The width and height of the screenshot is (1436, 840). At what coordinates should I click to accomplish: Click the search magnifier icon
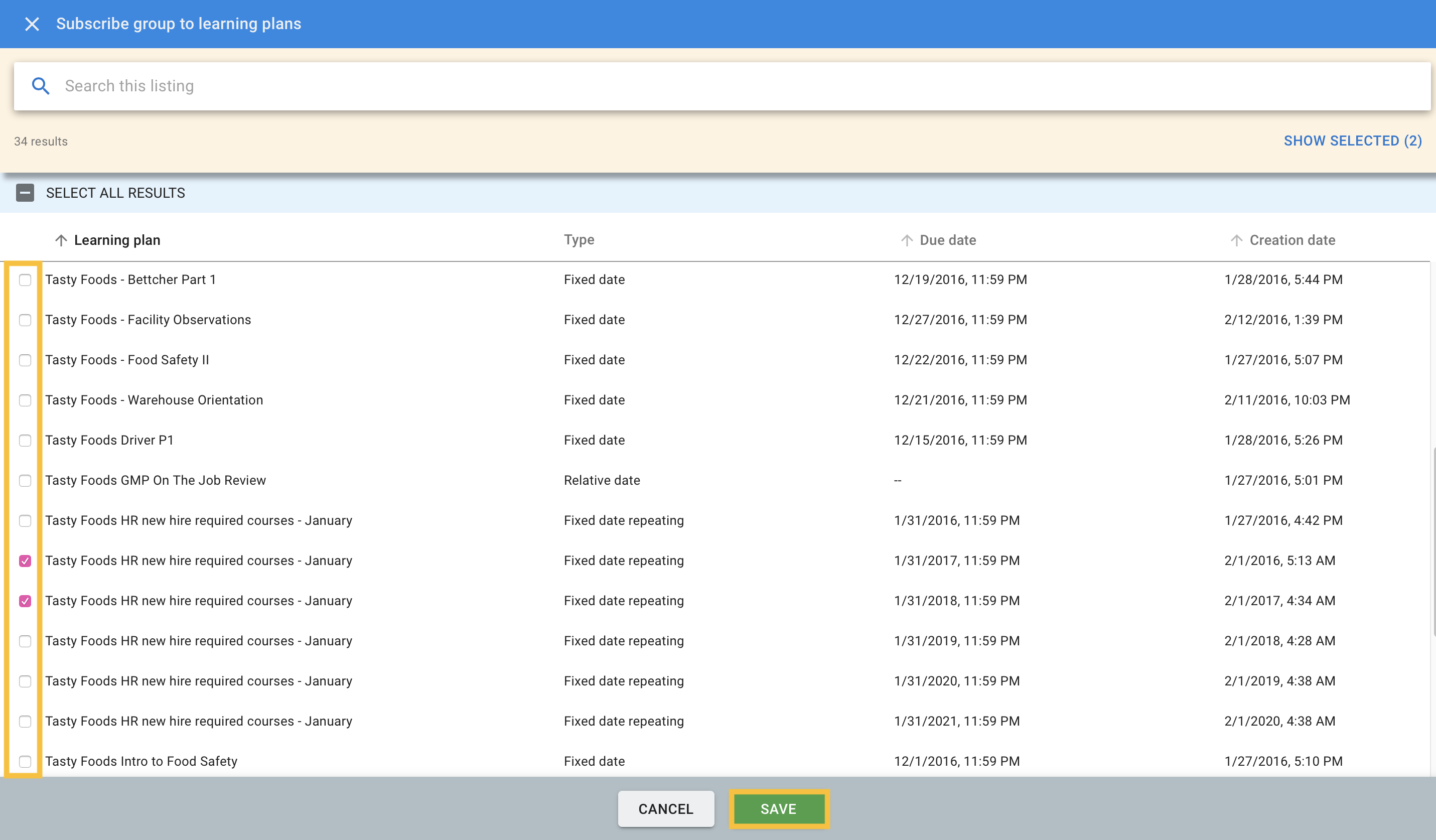41,86
